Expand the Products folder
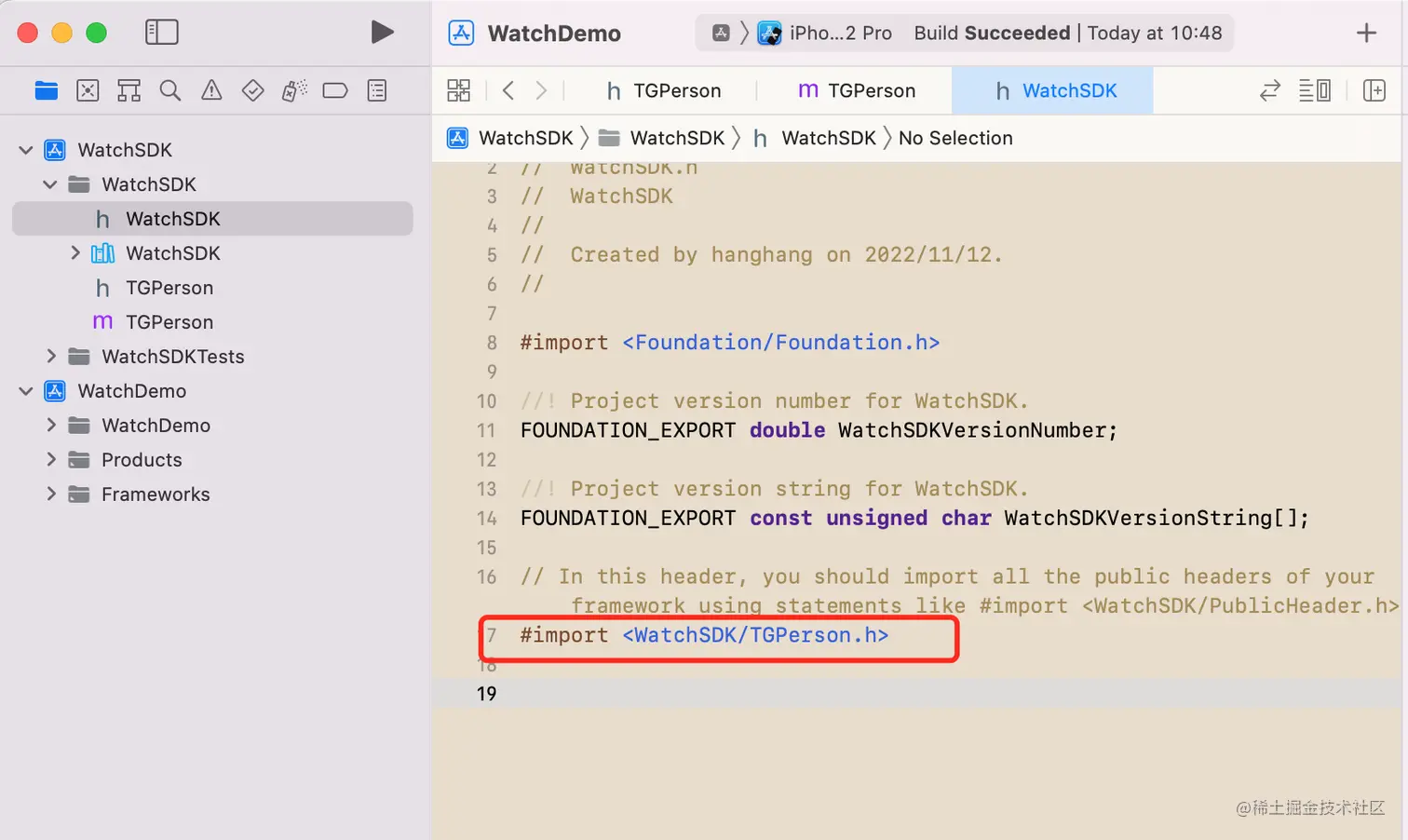 [51, 460]
